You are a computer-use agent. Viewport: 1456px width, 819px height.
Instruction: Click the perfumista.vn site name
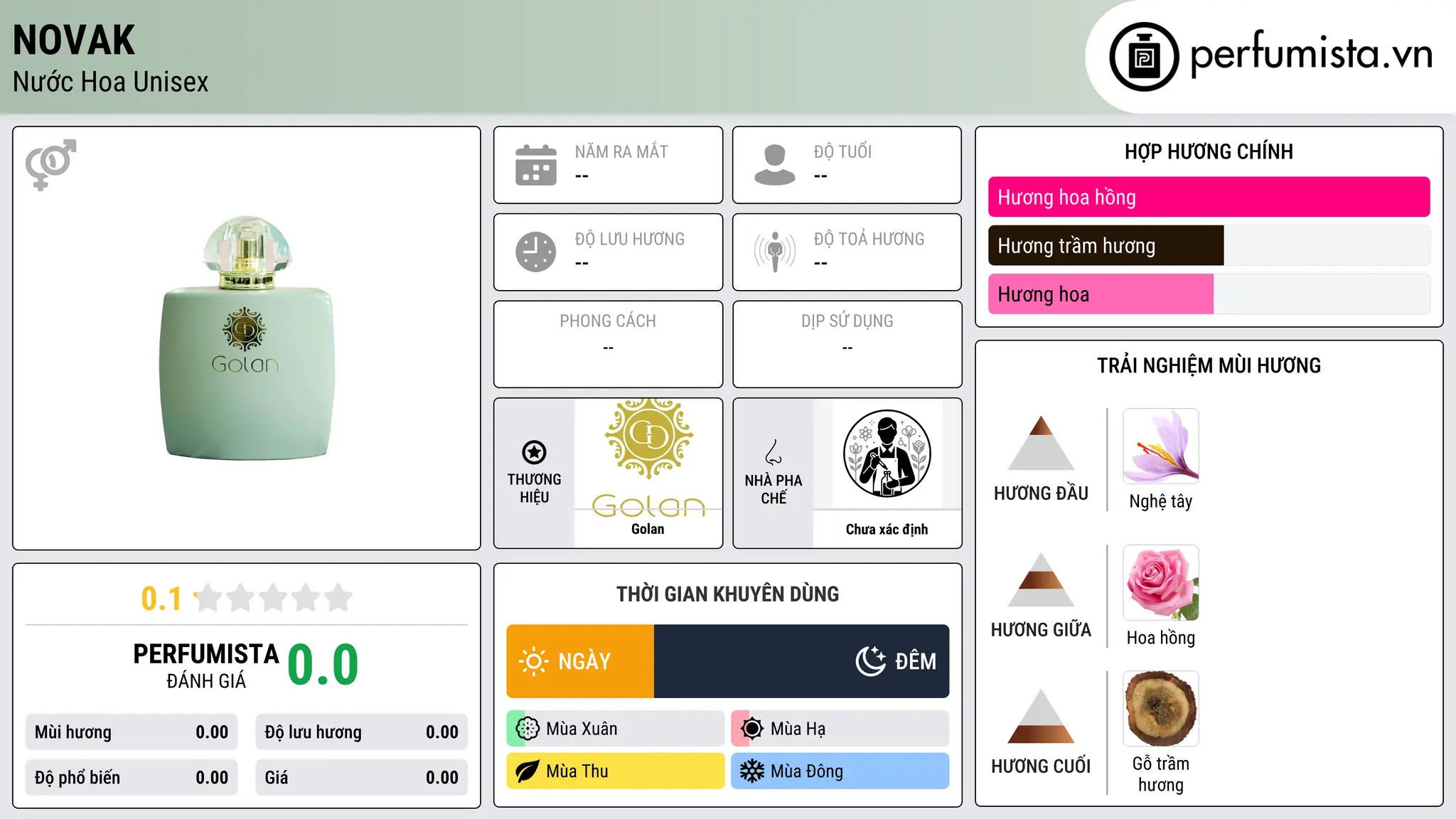[x=1311, y=54]
